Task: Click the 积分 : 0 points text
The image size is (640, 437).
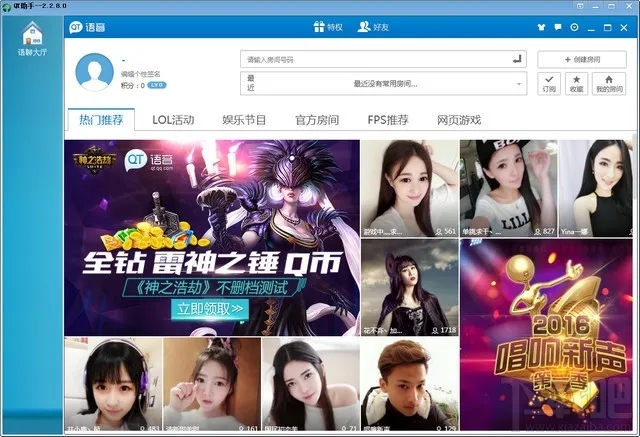Action: pyautogui.click(x=133, y=85)
